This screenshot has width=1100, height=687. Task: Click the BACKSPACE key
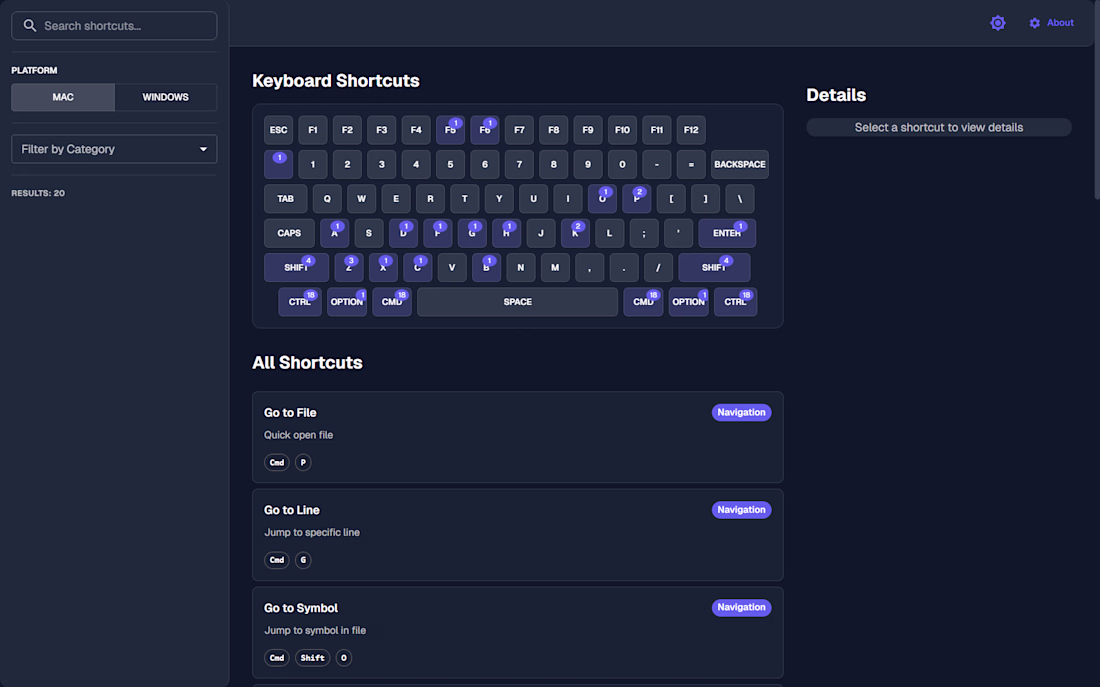coord(739,164)
